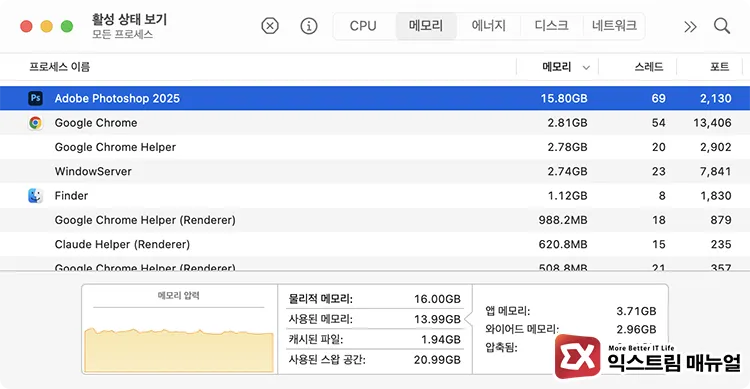Click thread count 54 for Chrome

click(658, 123)
